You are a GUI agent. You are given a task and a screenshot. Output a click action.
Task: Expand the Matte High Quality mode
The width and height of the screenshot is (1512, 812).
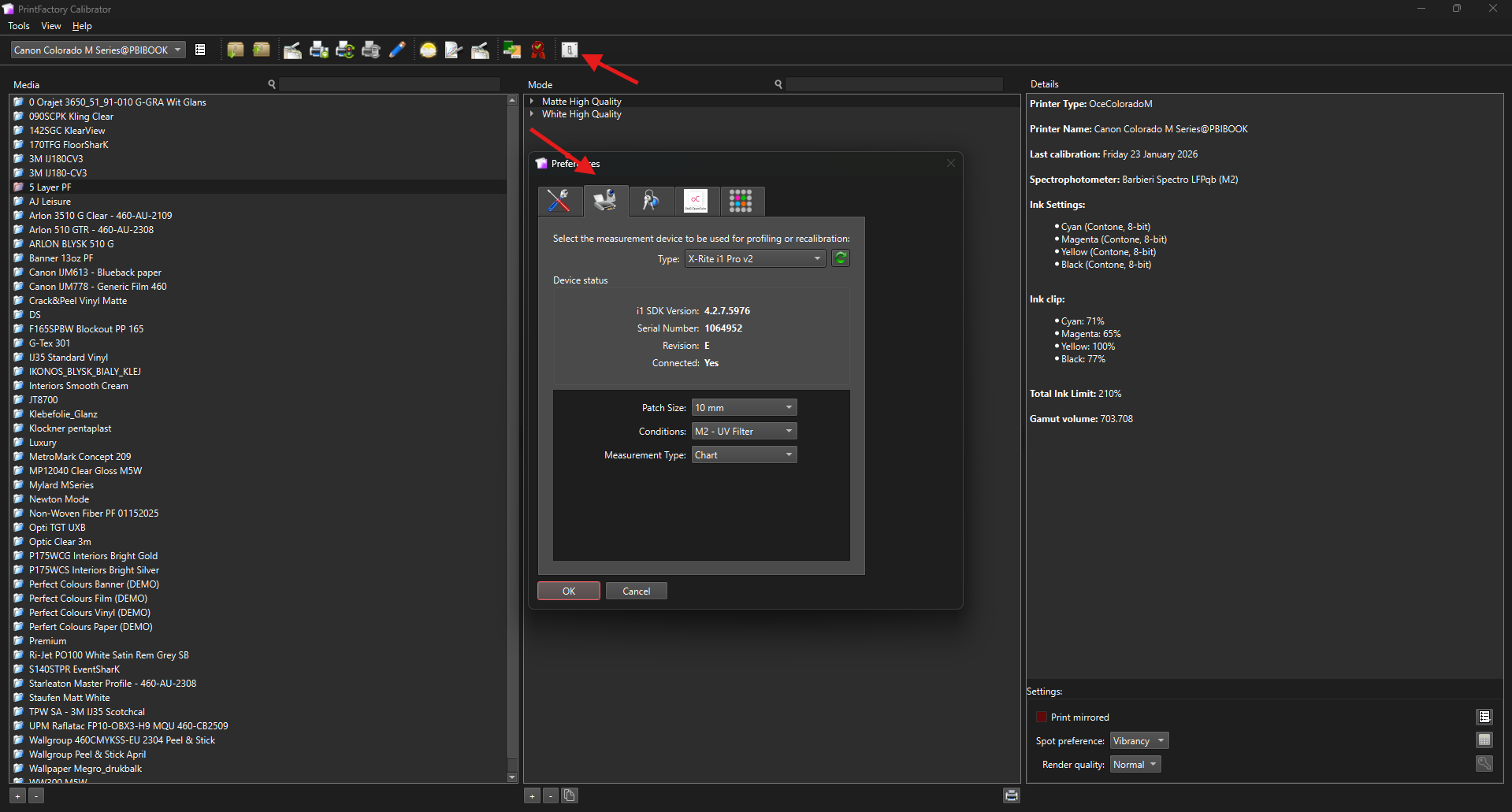pos(532,102)
